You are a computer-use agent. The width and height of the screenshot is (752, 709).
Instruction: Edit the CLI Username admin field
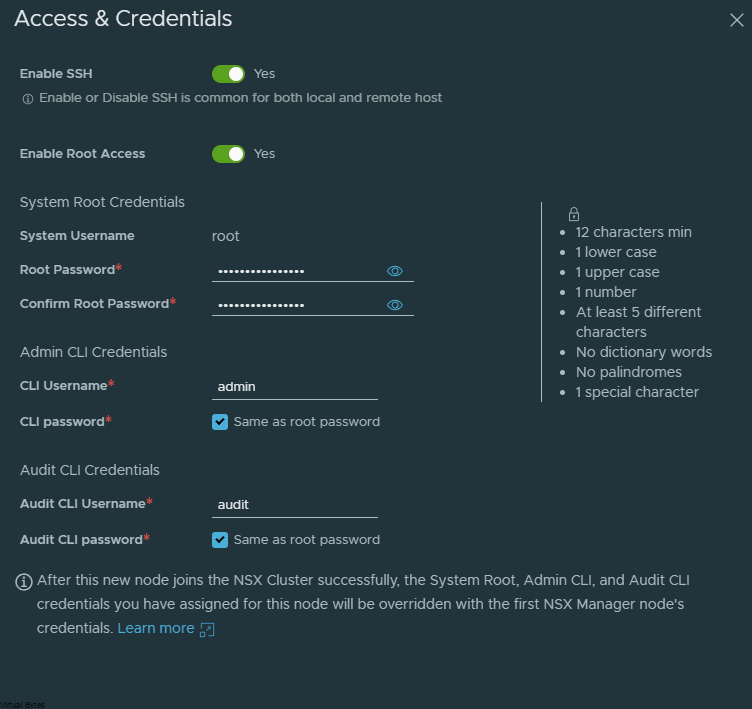pos(294,387)
